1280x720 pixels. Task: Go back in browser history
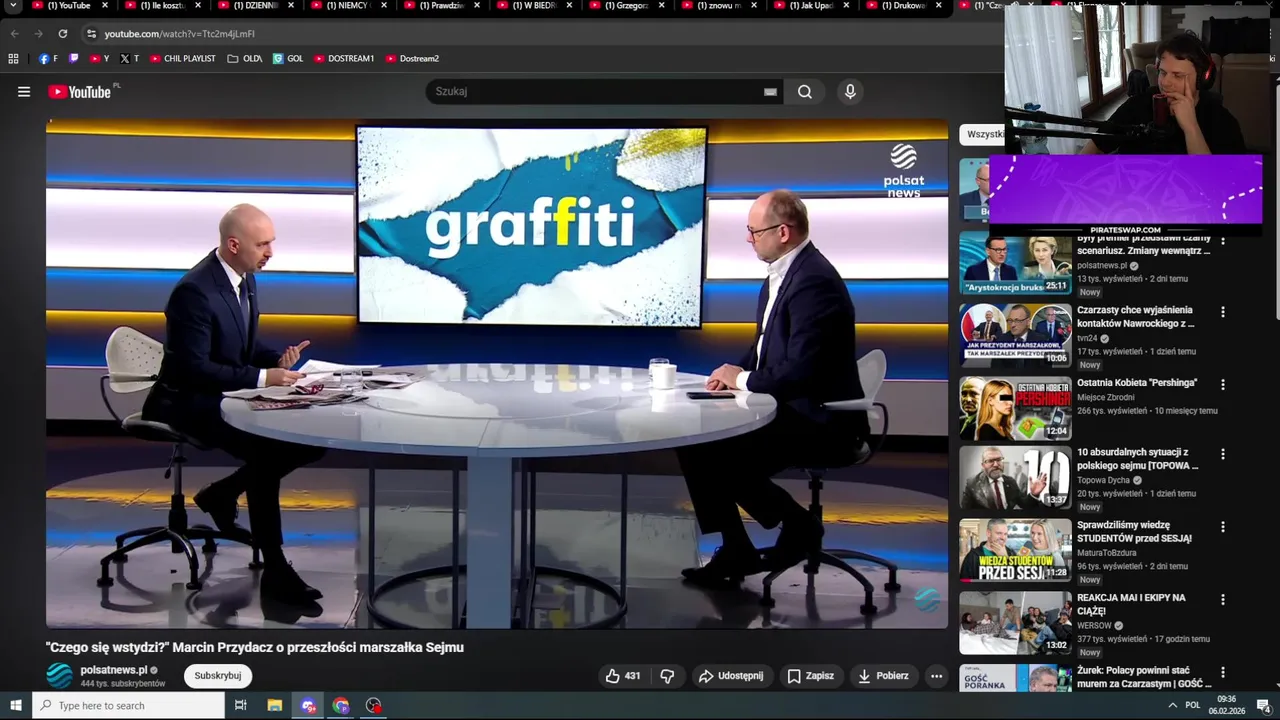point(14,34)
